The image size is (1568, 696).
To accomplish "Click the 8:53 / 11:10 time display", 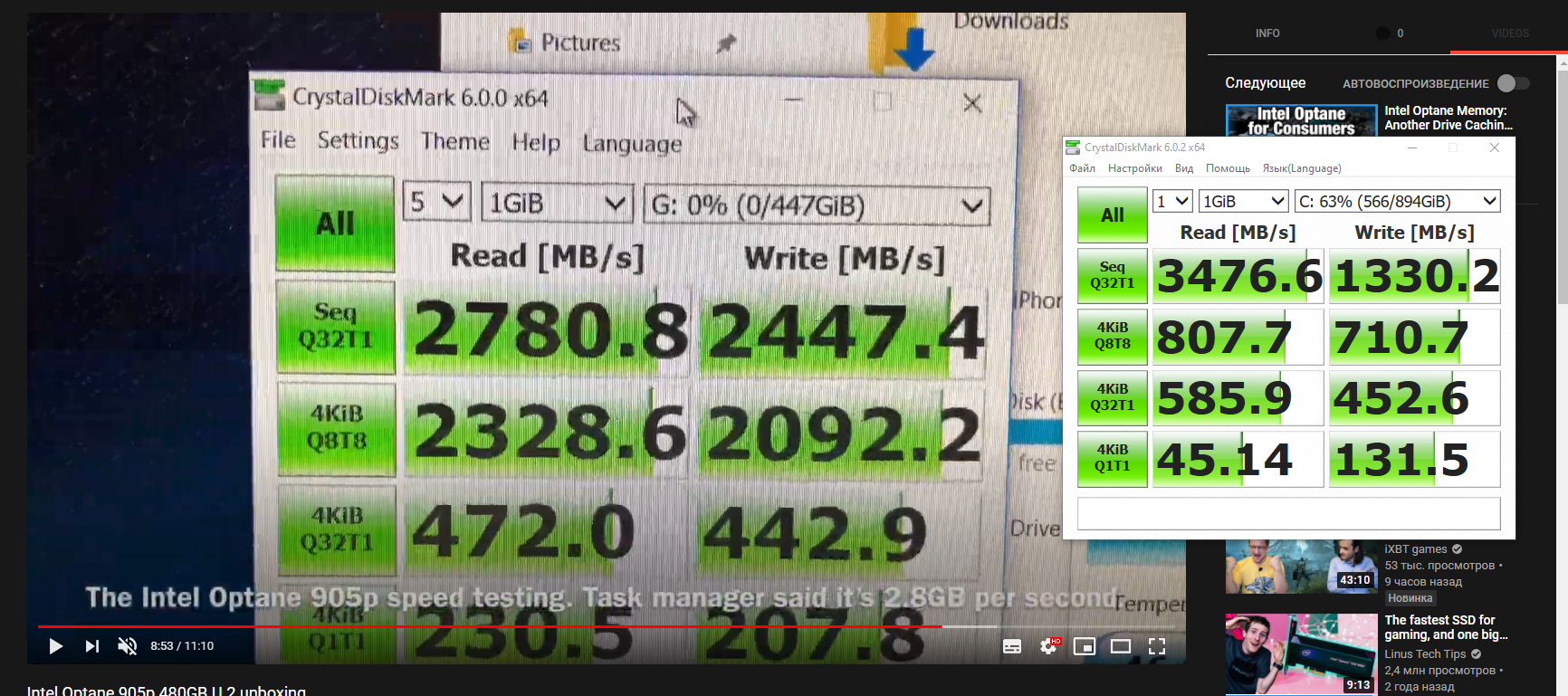I will pos(182,646).
